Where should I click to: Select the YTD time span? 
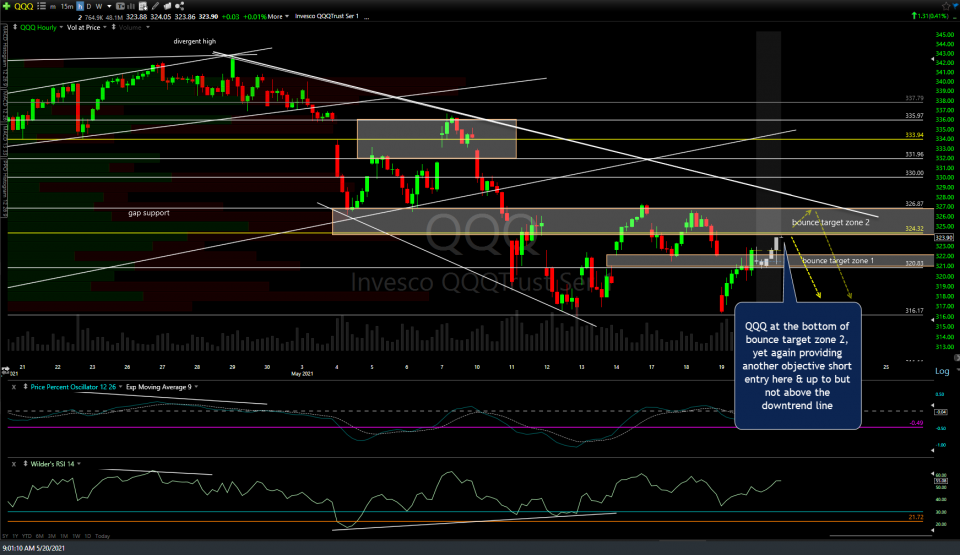[26, 536]
